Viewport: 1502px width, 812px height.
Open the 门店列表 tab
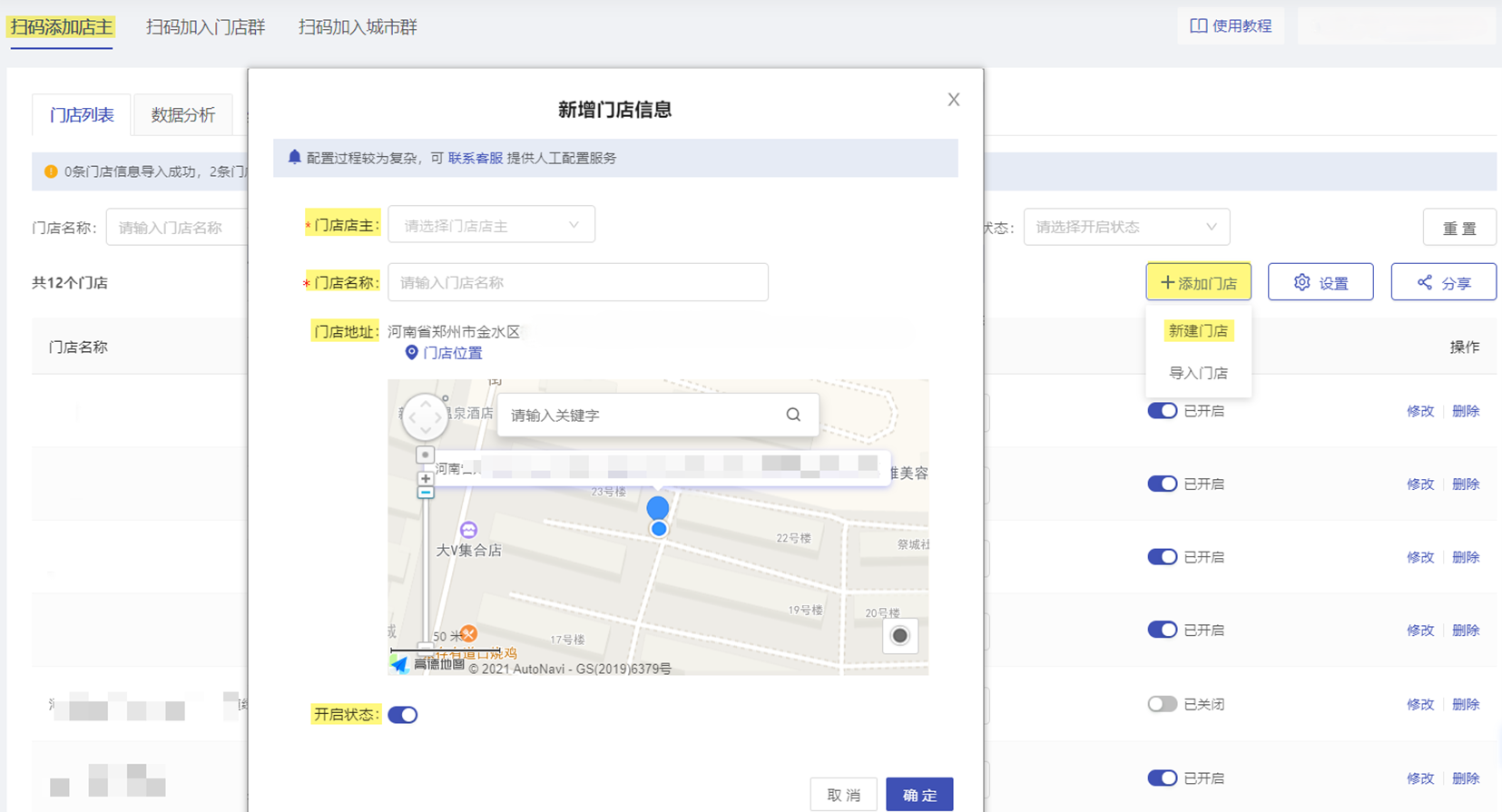point(82,115)
